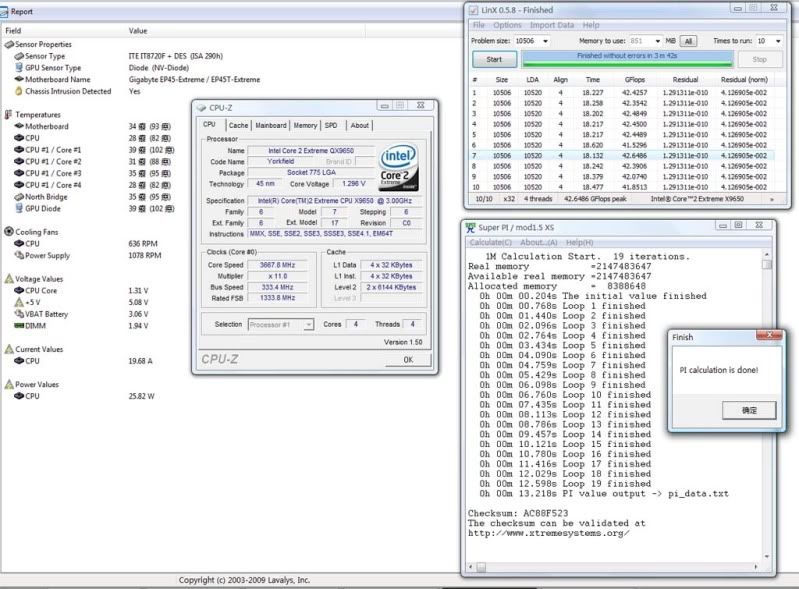Open the Processor #1 selection dropdown

click(x=308, y=325)
